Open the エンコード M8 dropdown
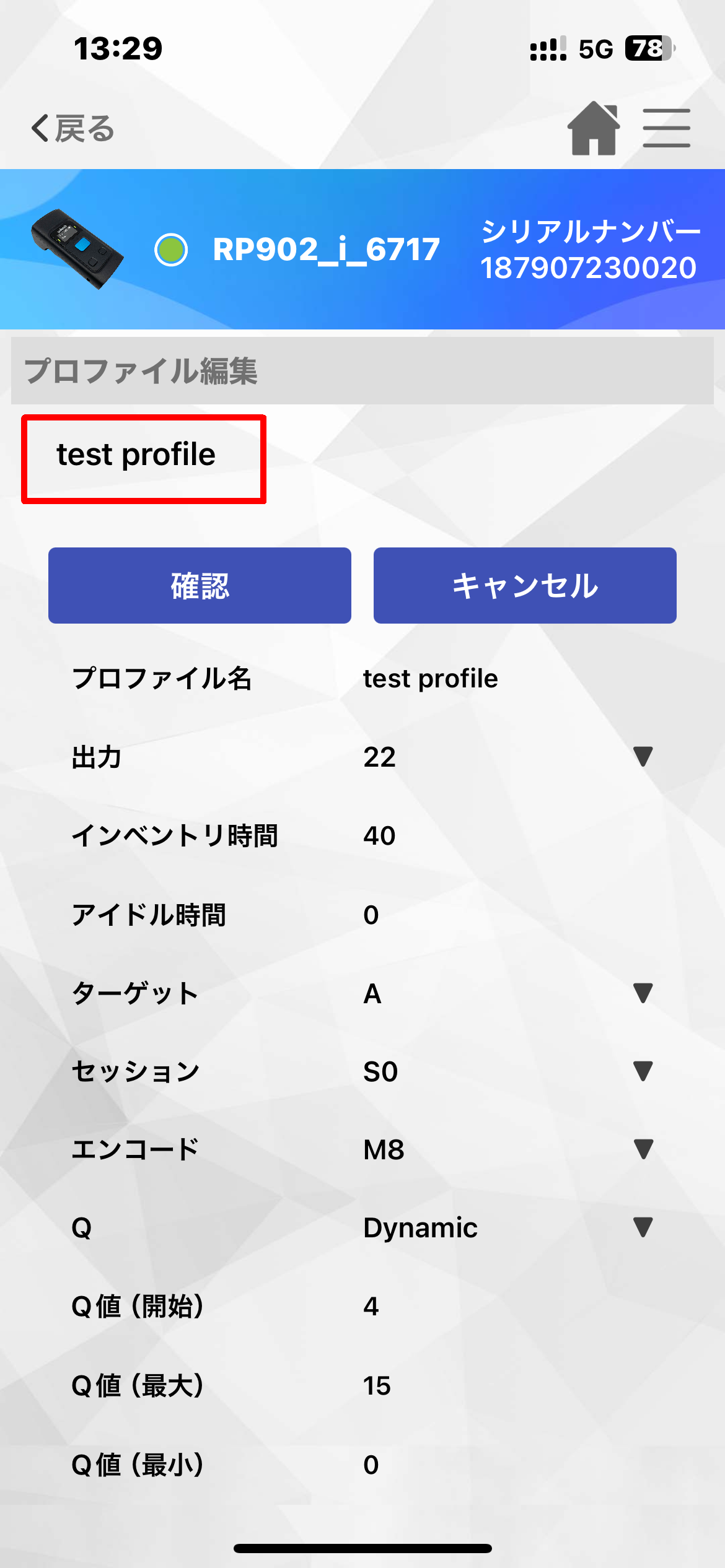The width and height of the screenshot is (725, 1568). click(643, 1149)
